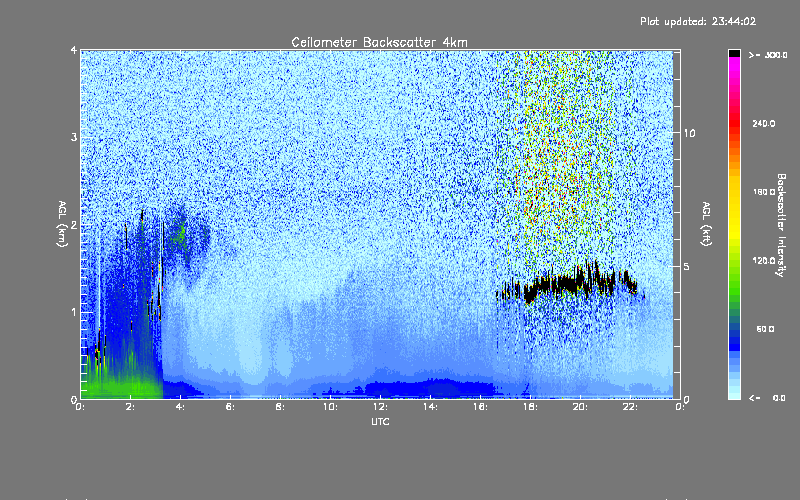Click the '2' tick on the km axis
The height and width of the screenshot is (500, 800).
(x=74, y=225)
